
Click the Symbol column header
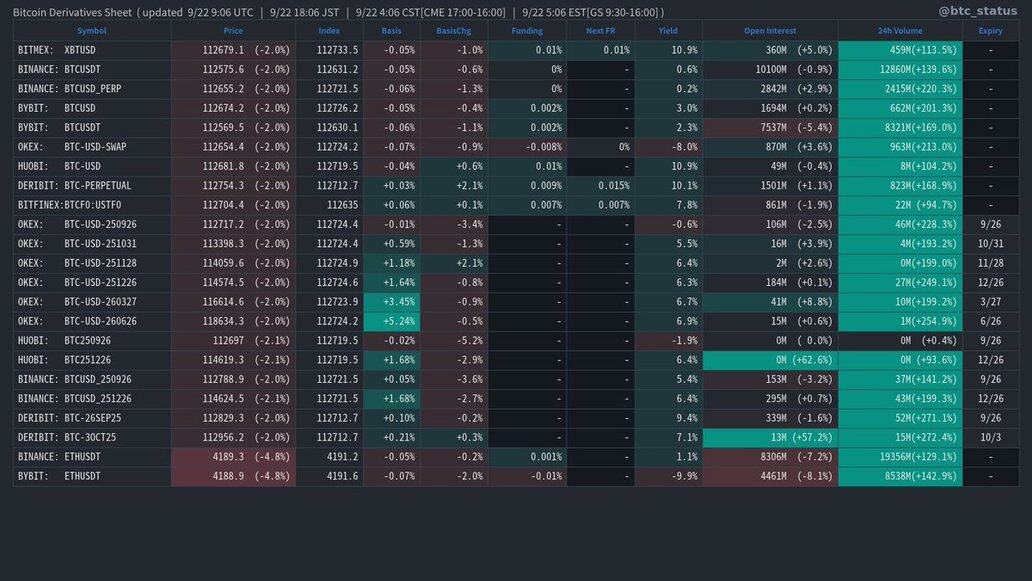click(x=91, y=31)
